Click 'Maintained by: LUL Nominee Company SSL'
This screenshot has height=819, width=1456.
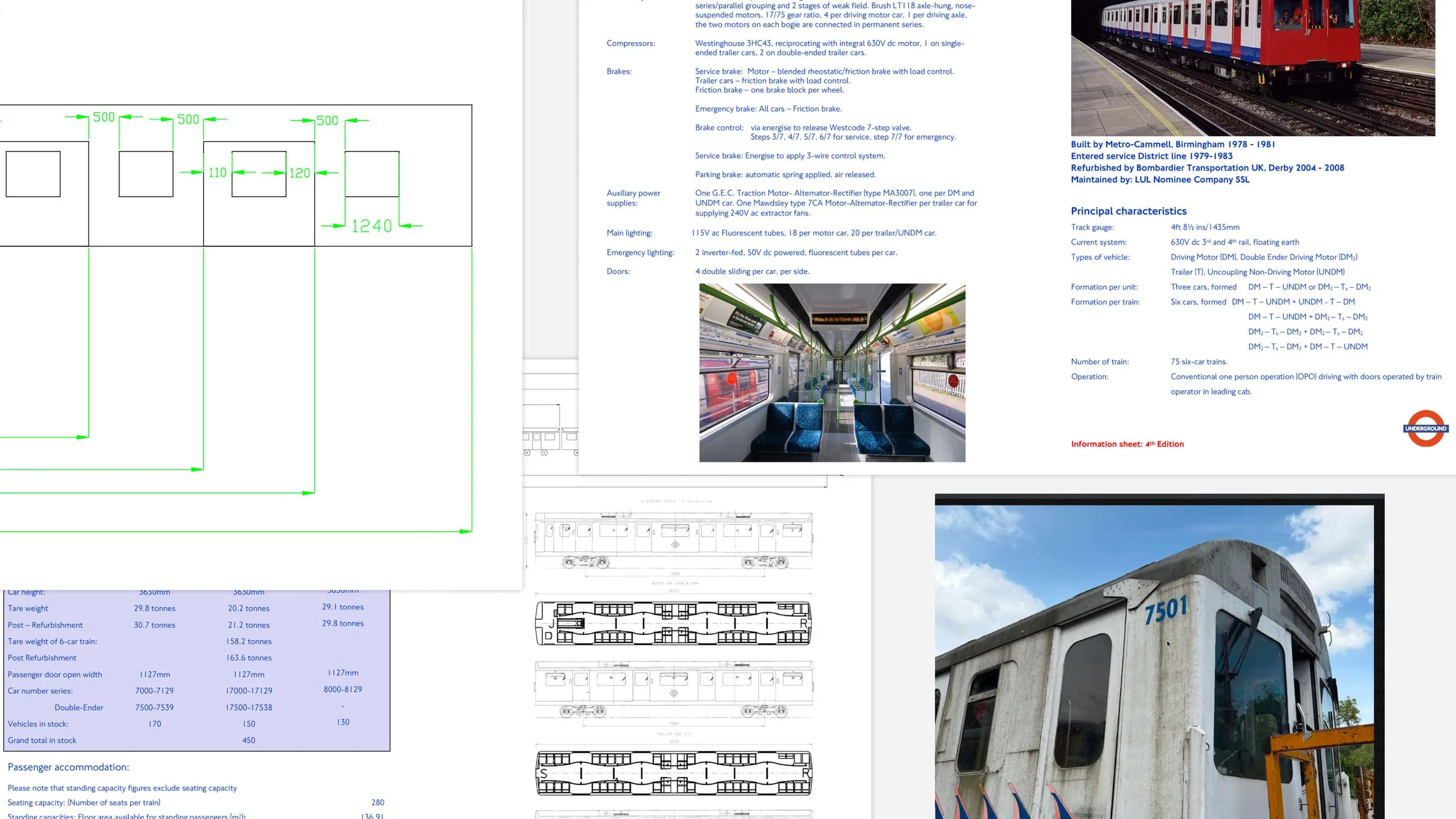pos(1160,179)
